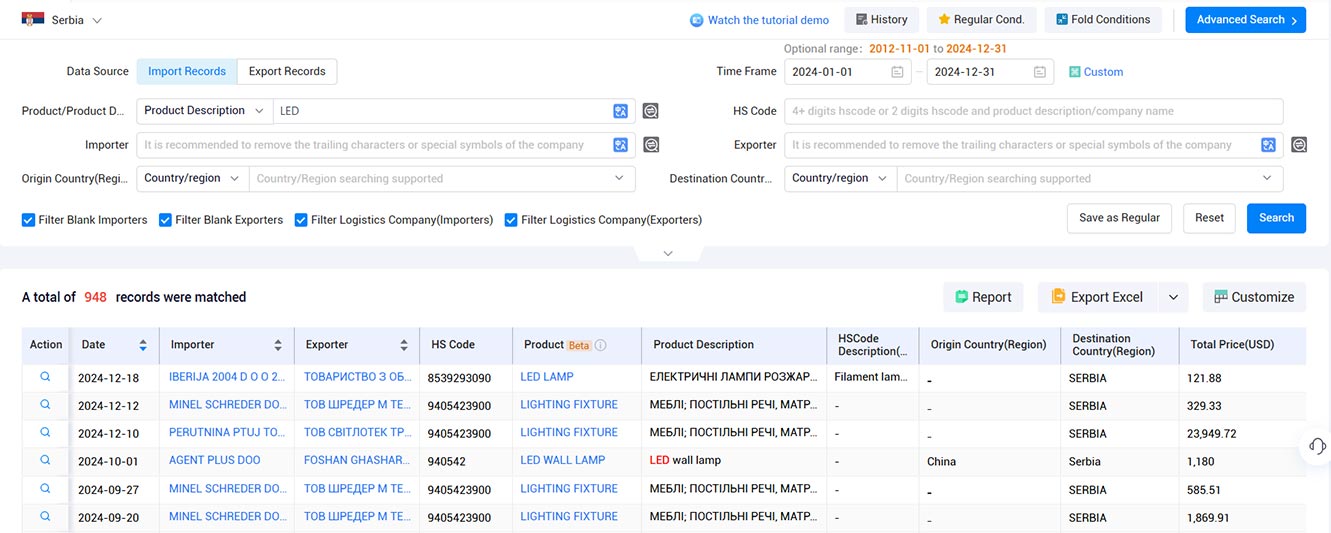The height and width of the screenshot is (533, 1331).
Task: Expand destination country search dropdown
Action: click(x=1267, y=179)
